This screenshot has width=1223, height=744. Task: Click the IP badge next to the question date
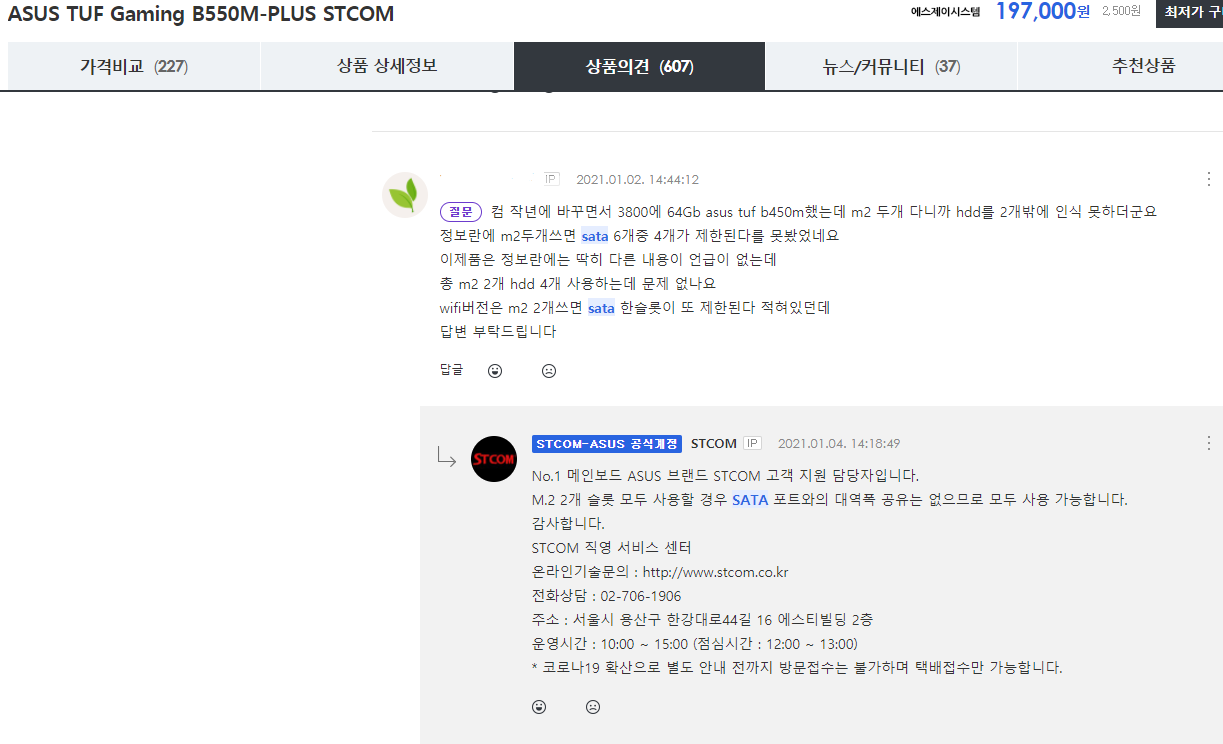click(552, 179)
